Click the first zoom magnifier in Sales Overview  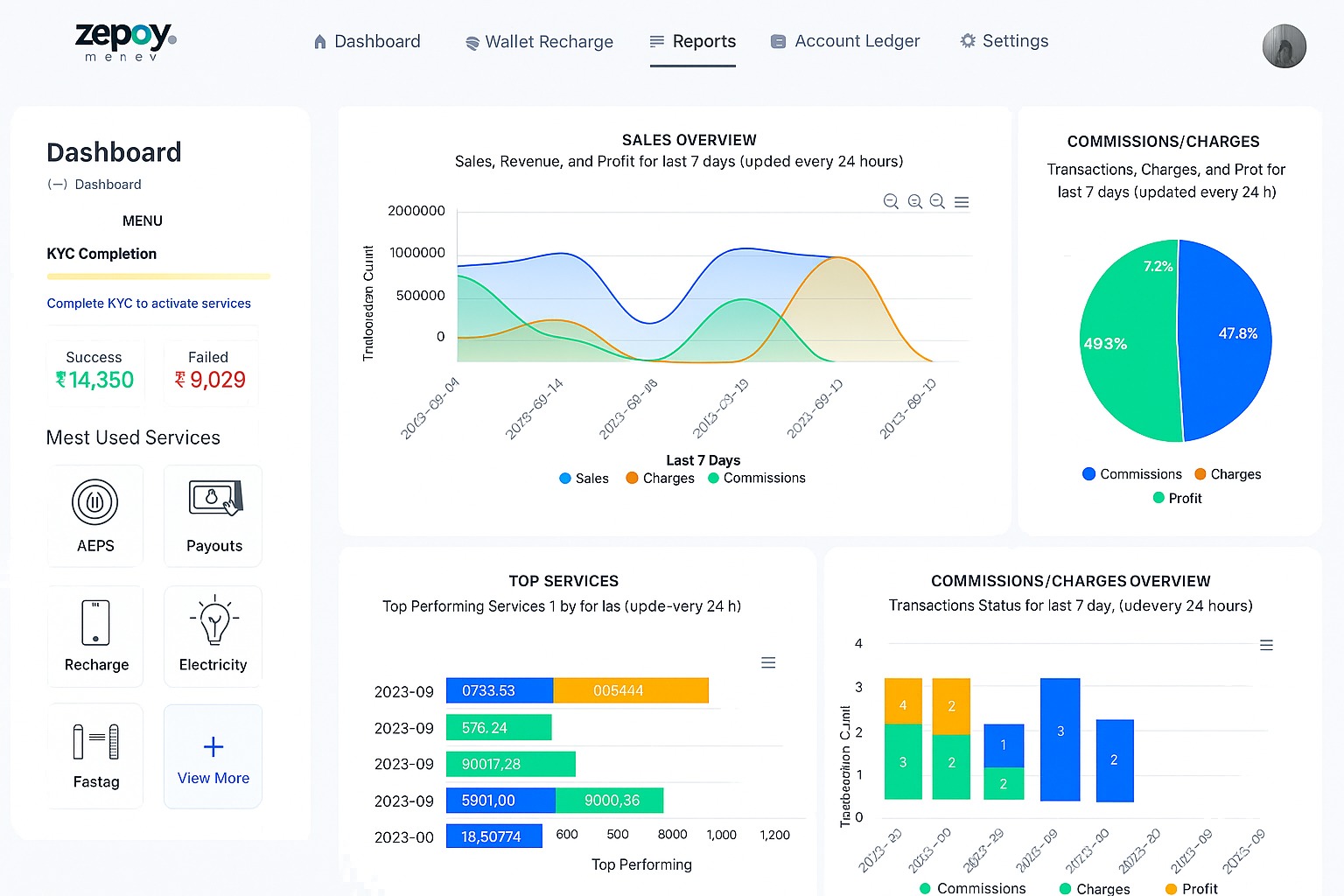coord(891,202)
